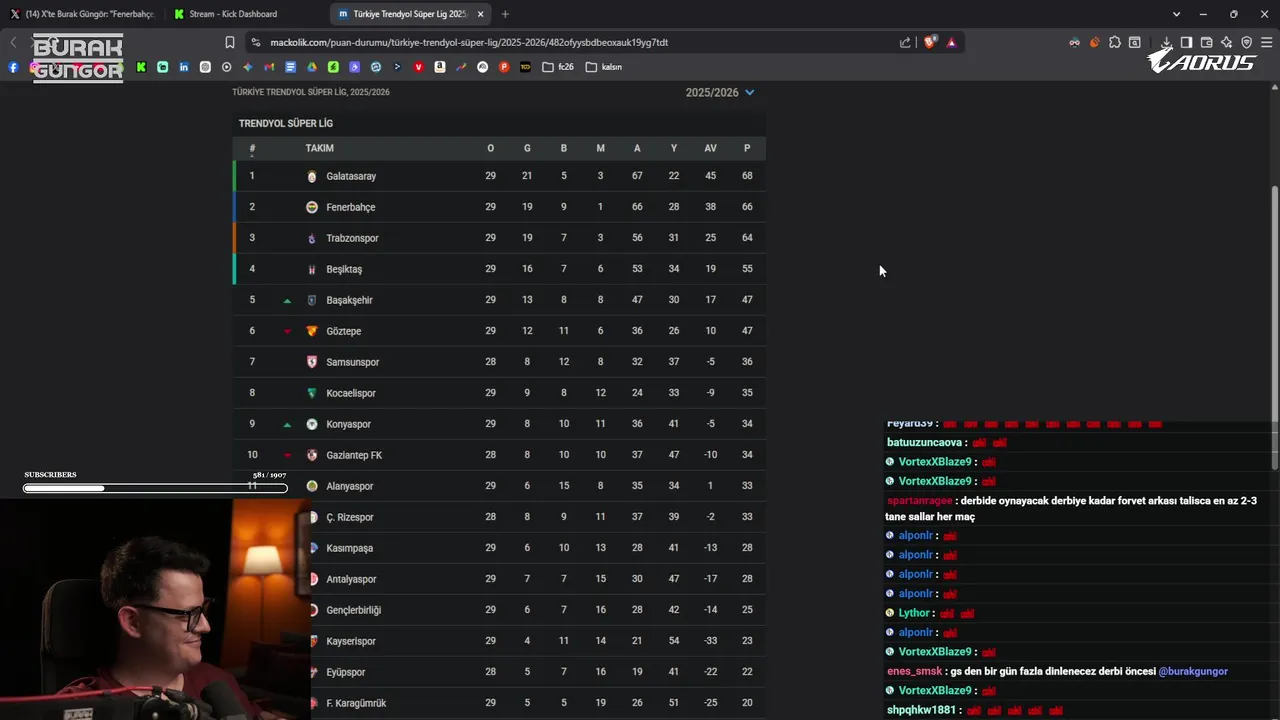The width and height of the screenshot is (1280, 720).
Task: Click the Beşiktaş team name link
Action: coord(344,269)
